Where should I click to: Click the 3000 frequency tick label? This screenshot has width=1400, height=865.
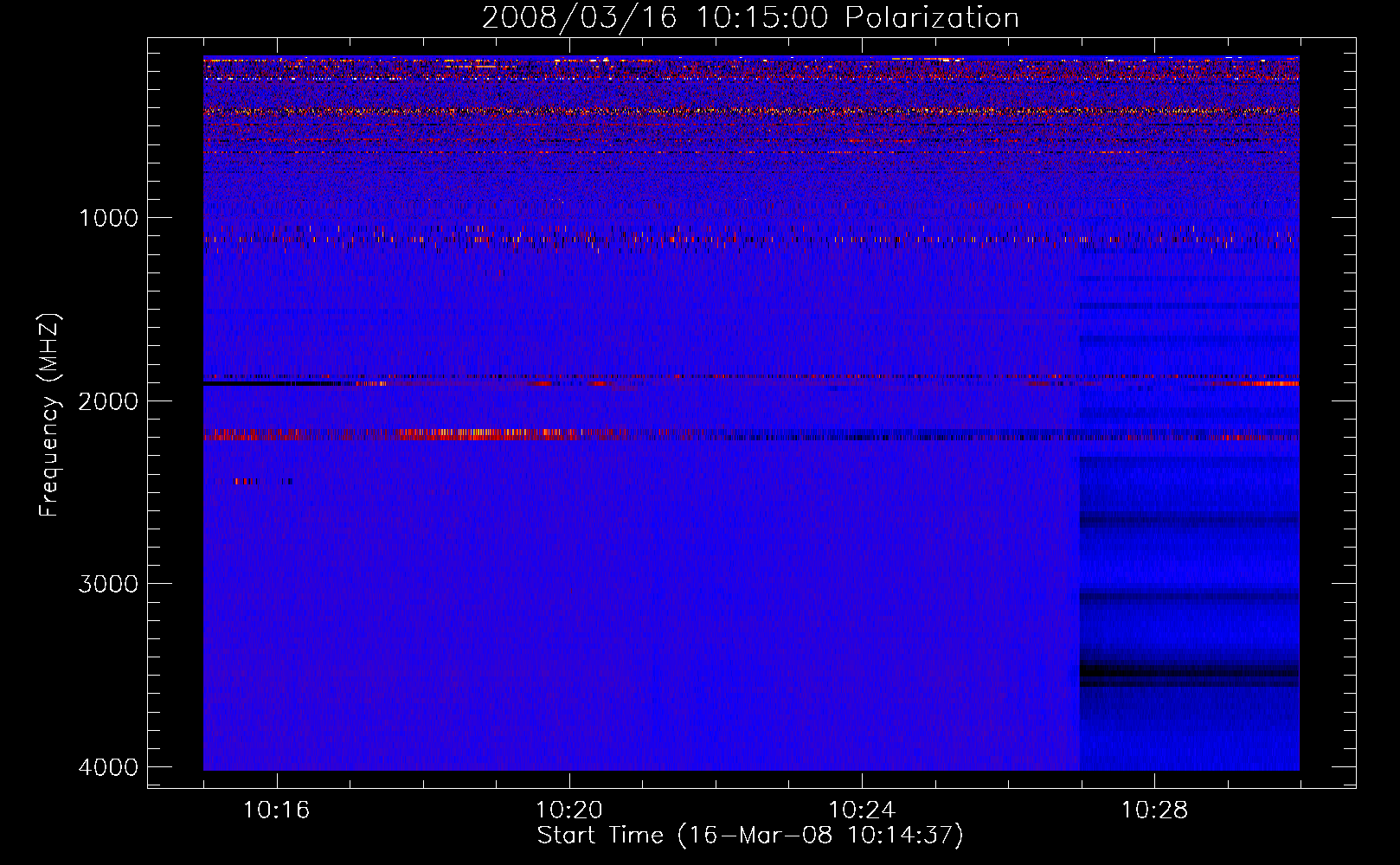point(108,584)
